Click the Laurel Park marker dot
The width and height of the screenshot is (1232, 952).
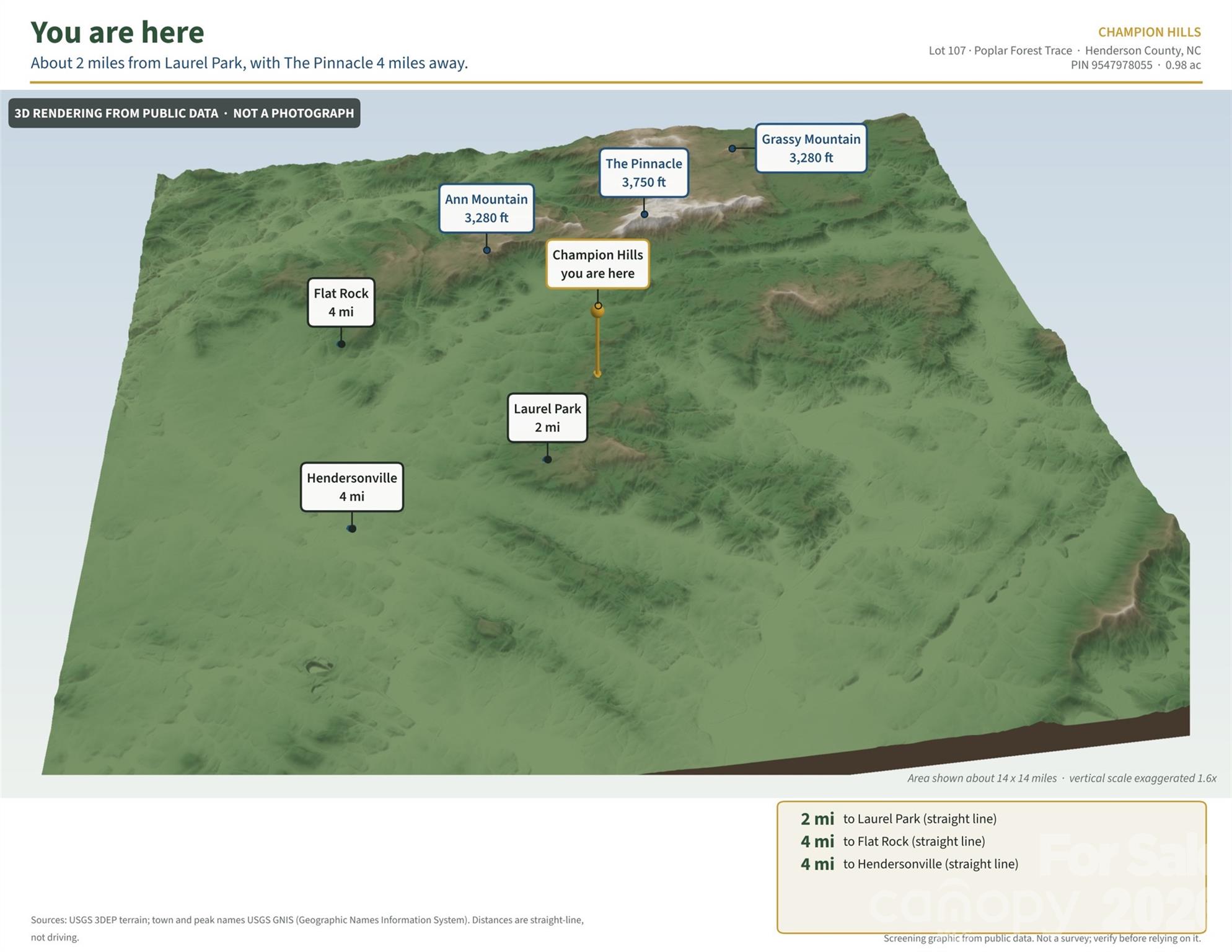[x=547, y=460]
